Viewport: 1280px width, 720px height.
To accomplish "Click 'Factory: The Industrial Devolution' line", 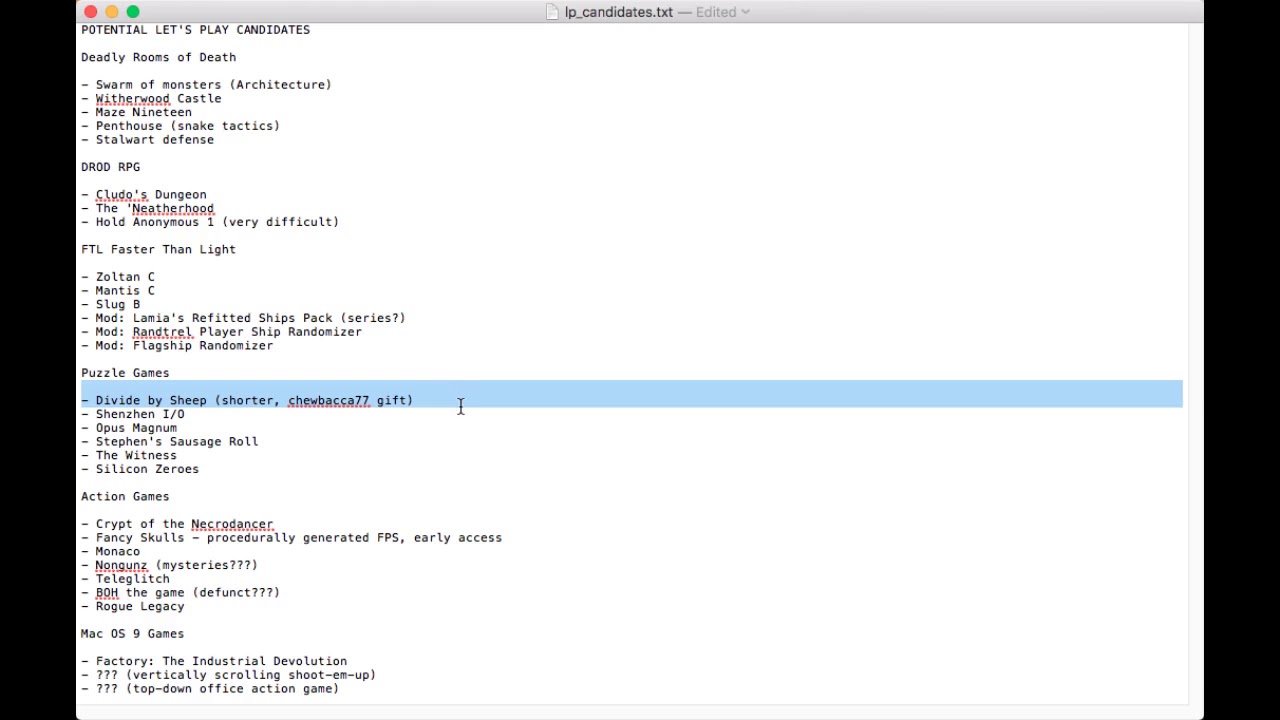I will pos(214,661).
